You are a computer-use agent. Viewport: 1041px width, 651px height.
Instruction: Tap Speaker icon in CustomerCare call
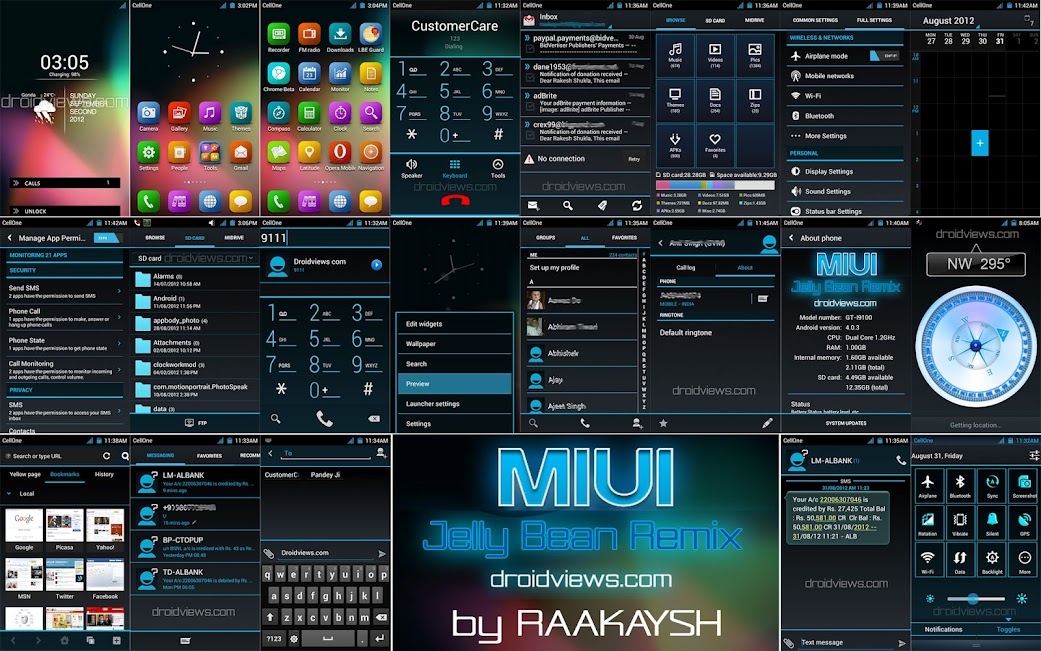pyautogui.click(x=412, y=165)
